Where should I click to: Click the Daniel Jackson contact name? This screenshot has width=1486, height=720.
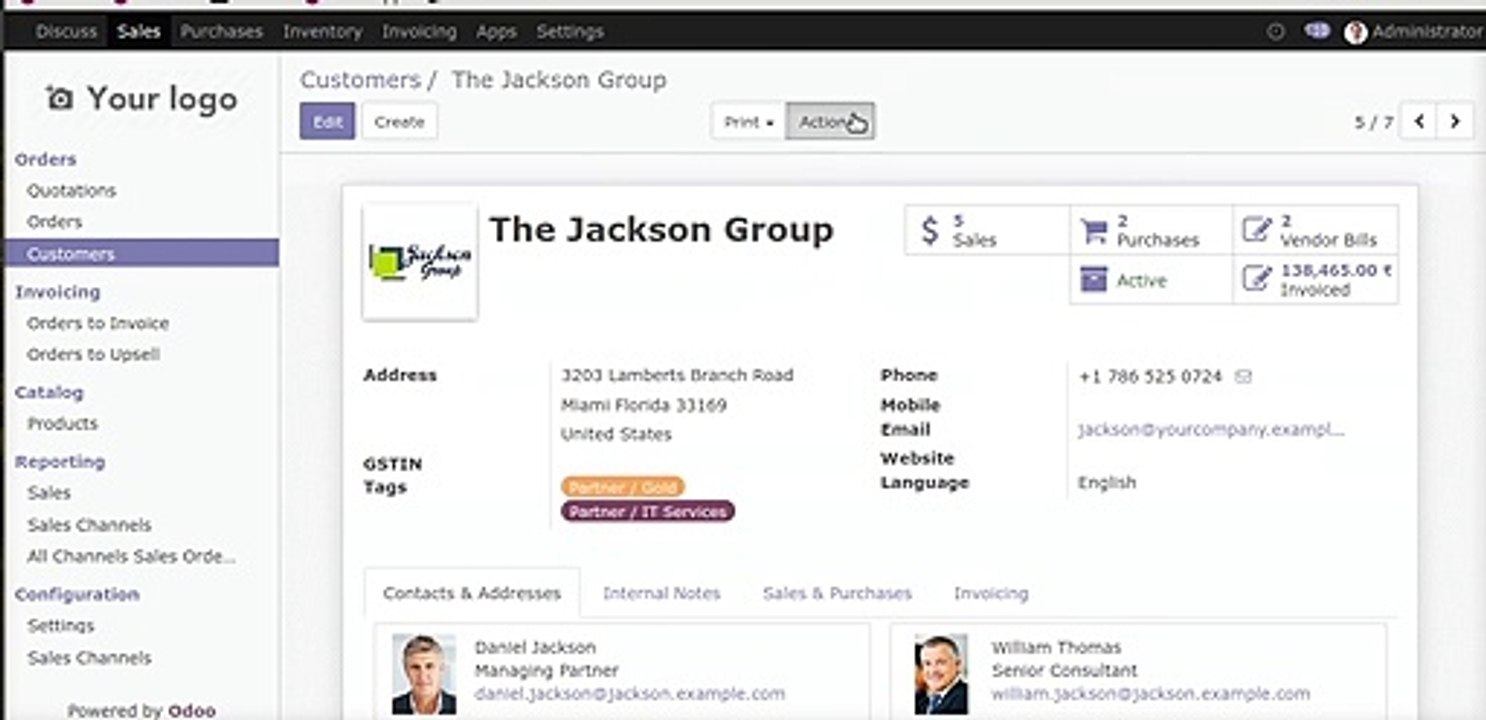(535, 647)
